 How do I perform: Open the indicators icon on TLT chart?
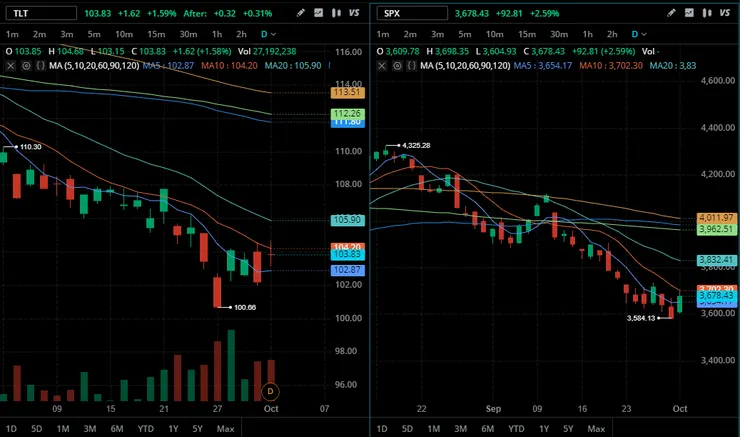[x=319, y=13]
